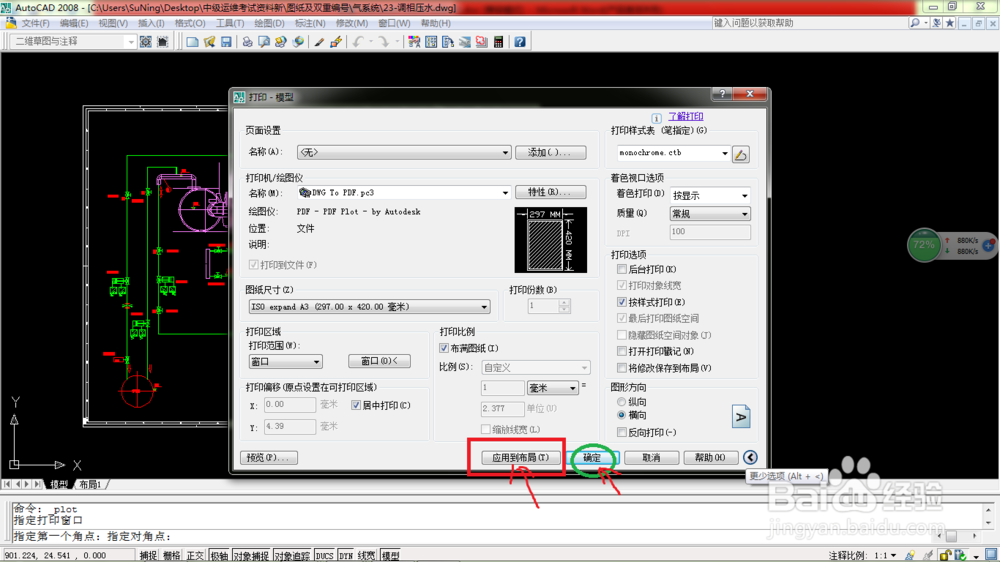Switch to the 布局1 layout tab
This screenshot has height=562, width=1000.
pyautogui.click(x=91, y=485)
